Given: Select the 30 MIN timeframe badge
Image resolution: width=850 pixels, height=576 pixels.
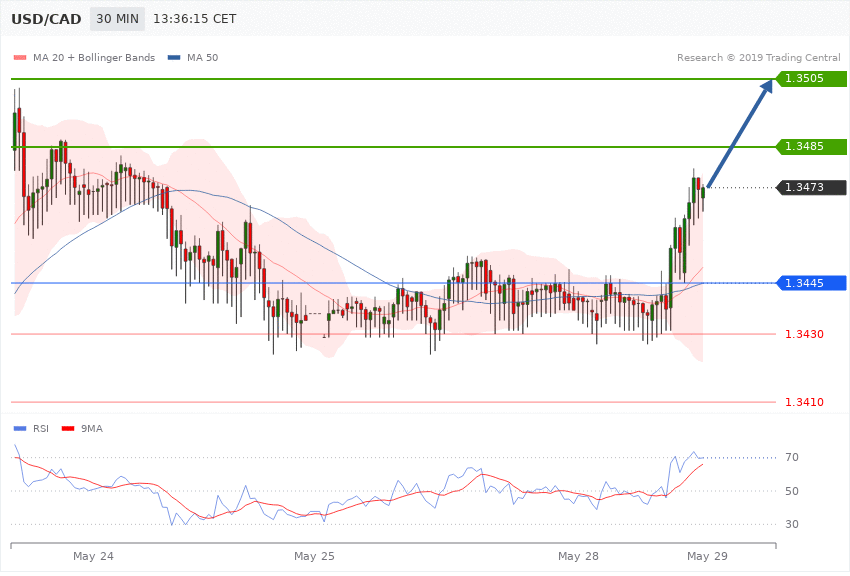Looking at the screenshot, I should [x=117, y=19].
